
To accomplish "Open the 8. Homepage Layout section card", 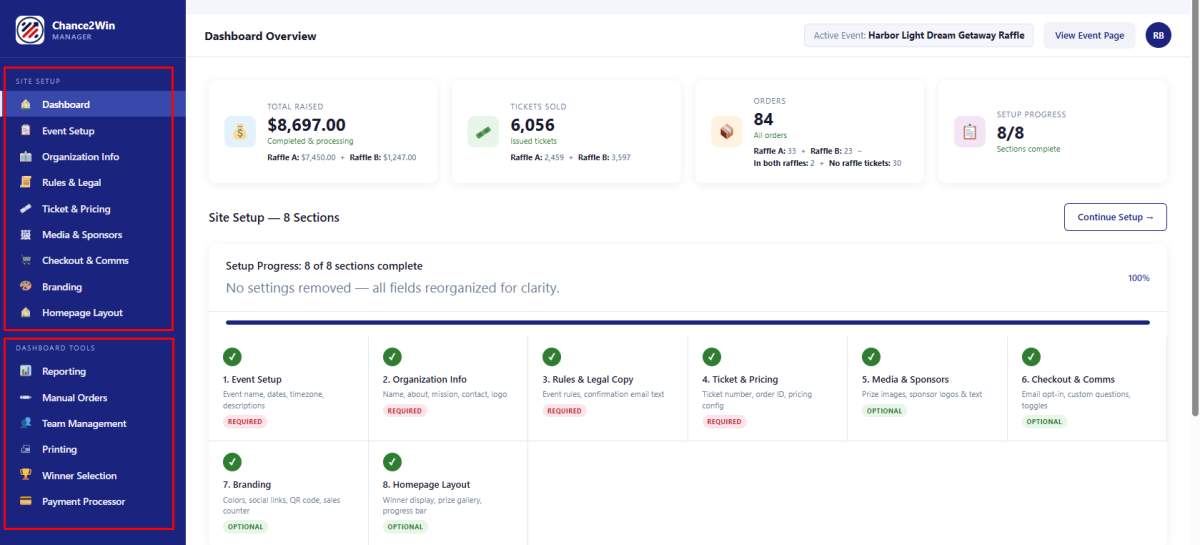I will pyautogui.click(x=448, y=493).
